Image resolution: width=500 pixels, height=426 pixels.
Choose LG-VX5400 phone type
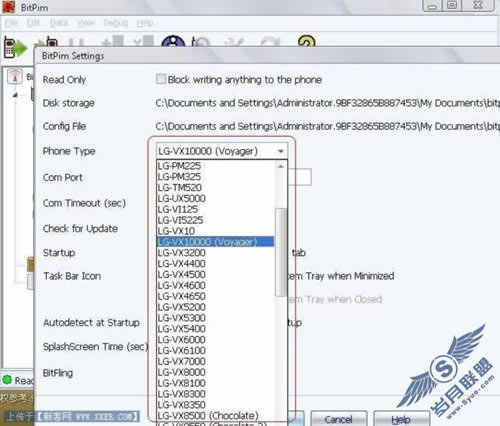pos(215,329)
